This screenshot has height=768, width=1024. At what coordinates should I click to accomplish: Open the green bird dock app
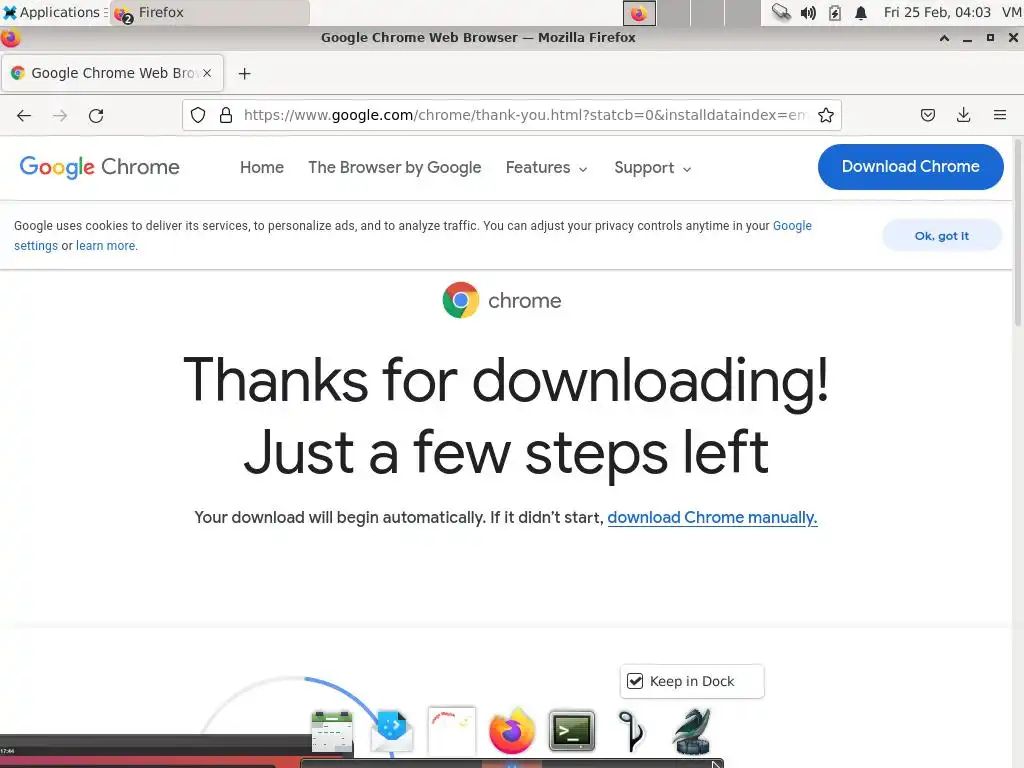coord(692,731)
